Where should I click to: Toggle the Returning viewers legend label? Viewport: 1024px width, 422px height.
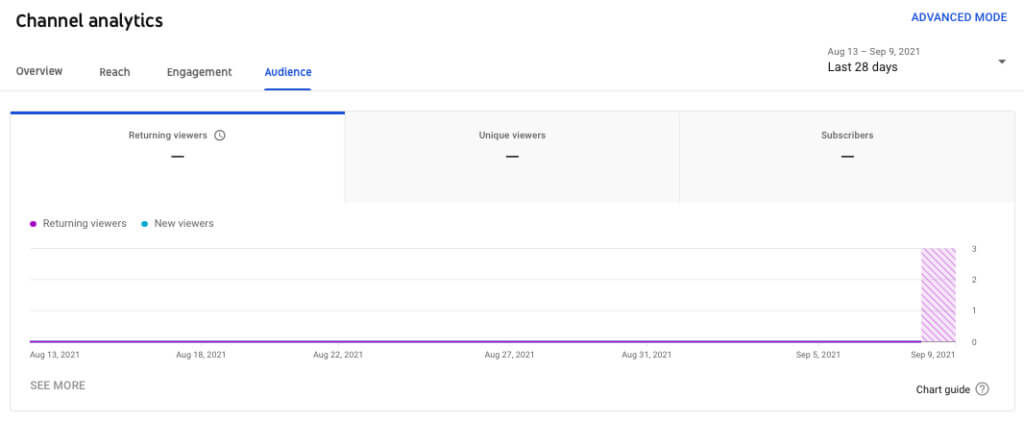coord(84,224)
